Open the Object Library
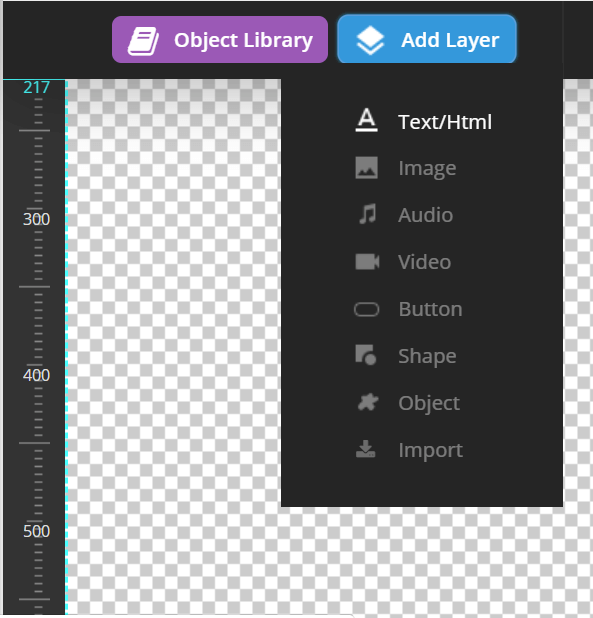The image size is (593, 618). pos(220,39)
